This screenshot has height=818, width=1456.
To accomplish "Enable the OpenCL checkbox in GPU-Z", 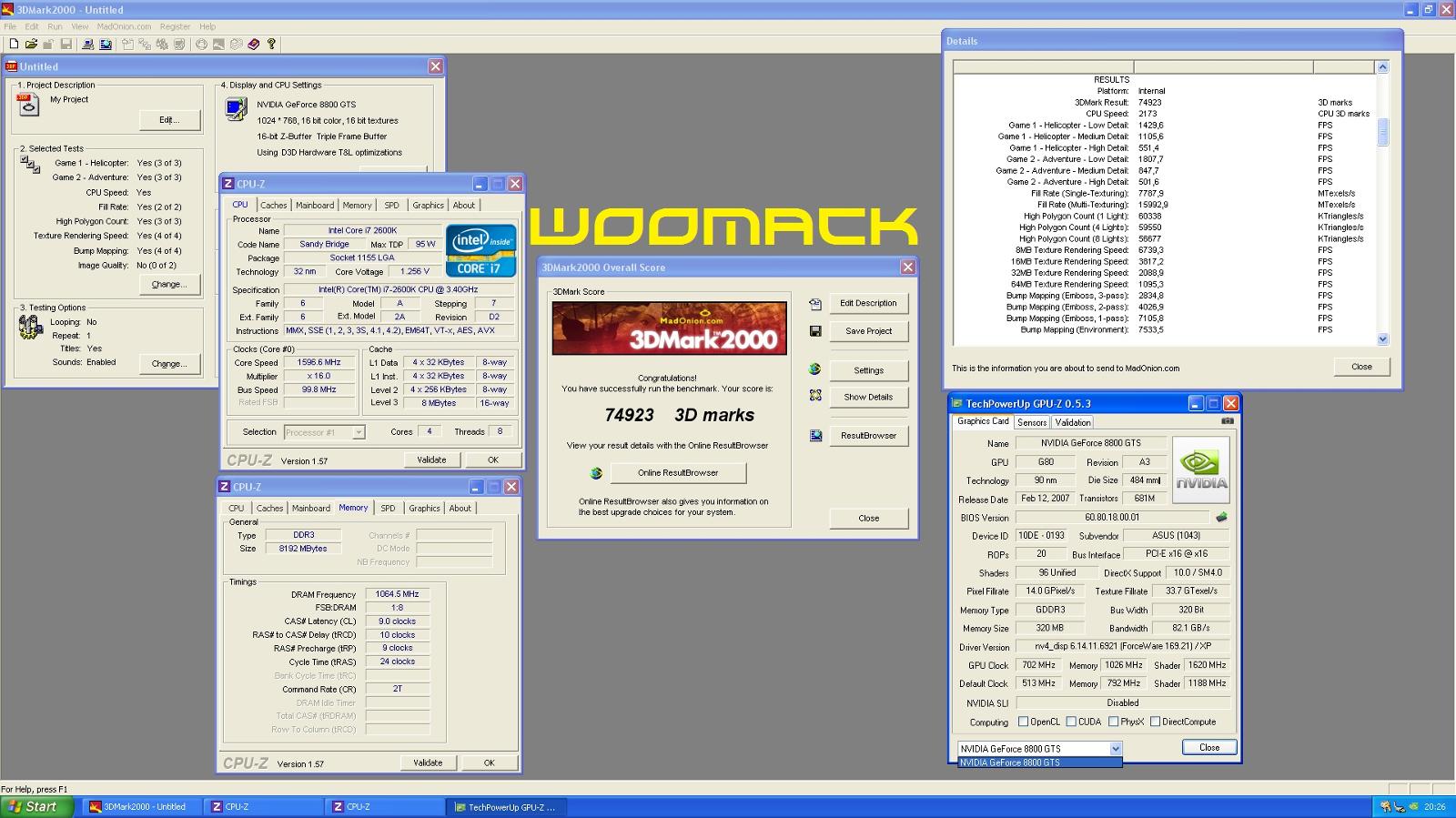I will [1023, 722].
